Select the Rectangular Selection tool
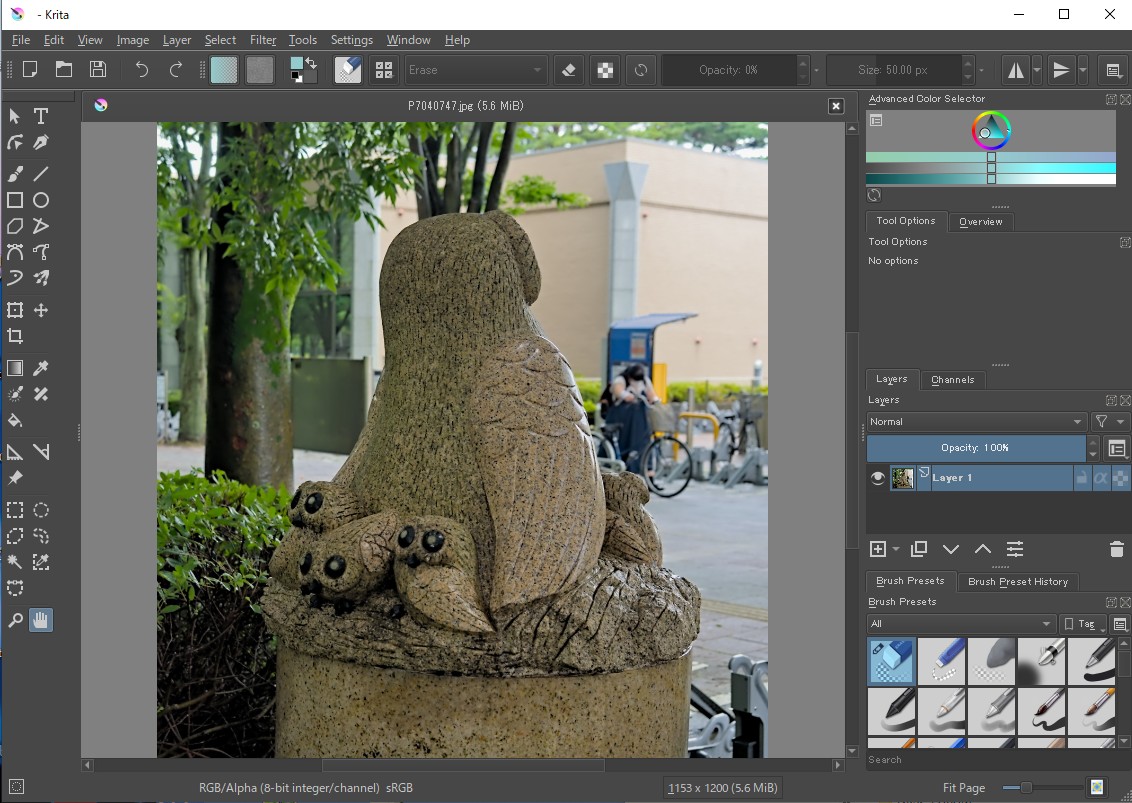The height and width of the screenshot is (803, 1132). click(x=15, y=510)
